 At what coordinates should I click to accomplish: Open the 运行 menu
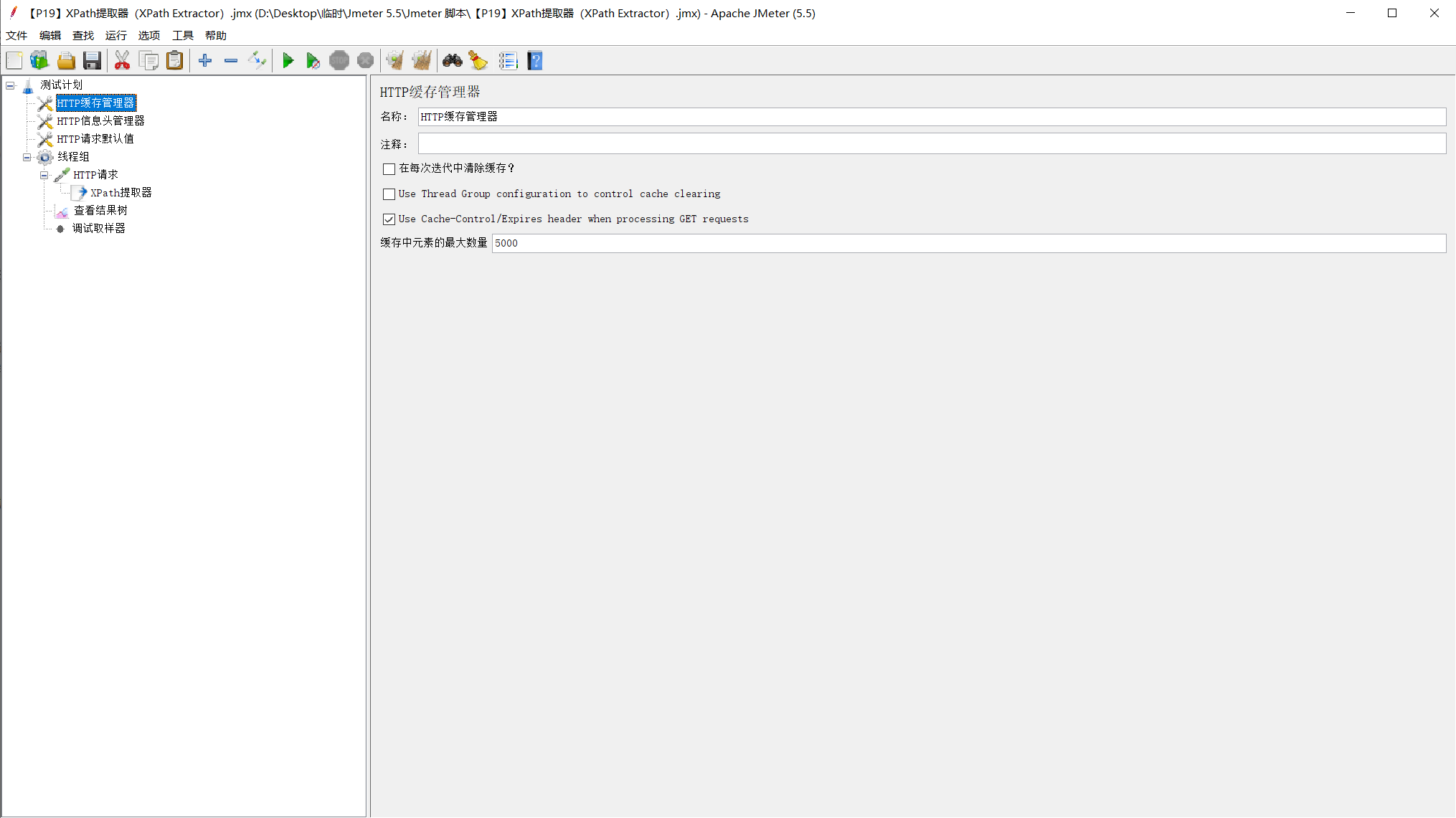(x=115, y=35)
